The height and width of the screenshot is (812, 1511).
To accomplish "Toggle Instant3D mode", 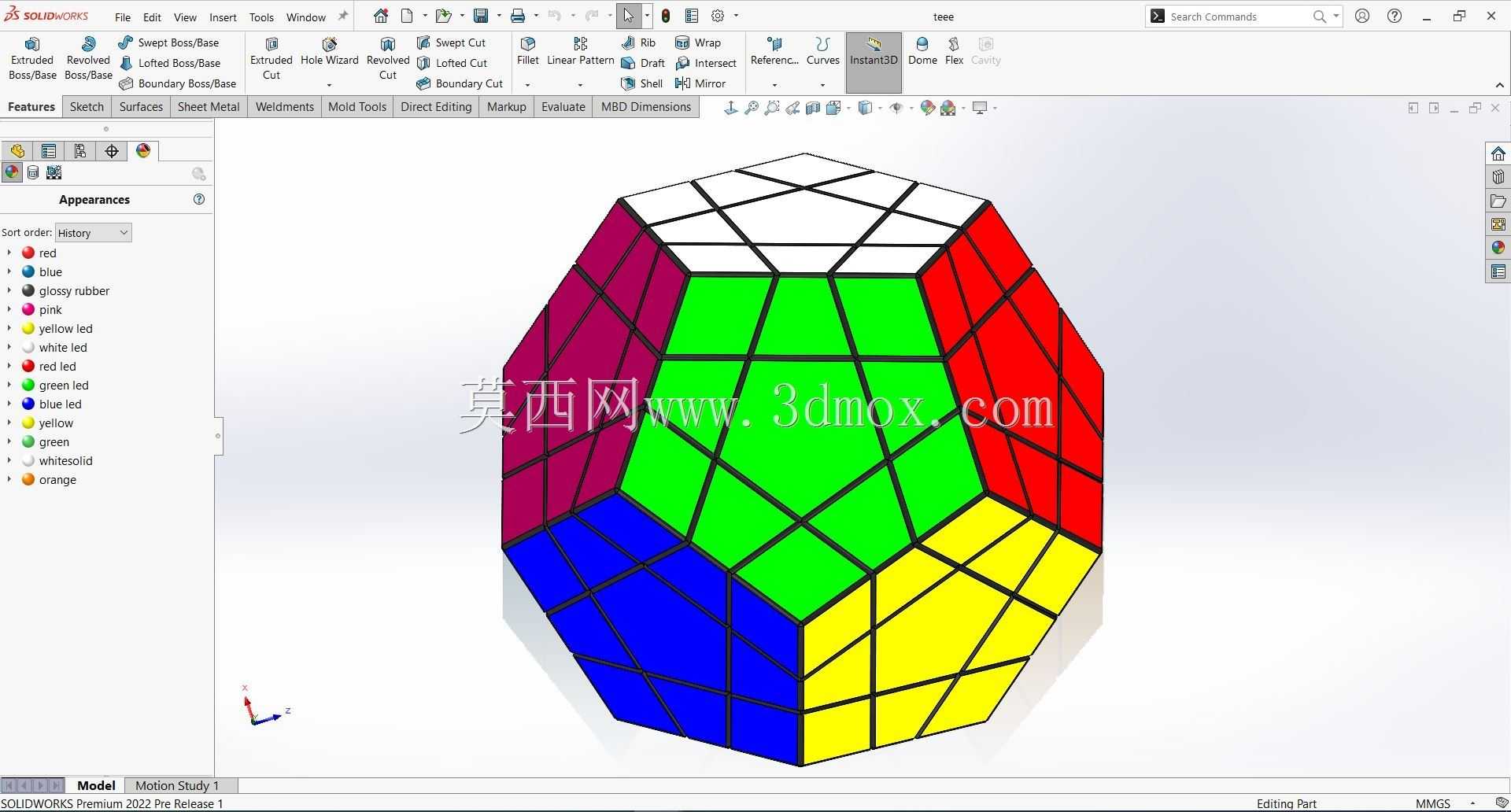I will pyautogui.click(x=874, y=62).
